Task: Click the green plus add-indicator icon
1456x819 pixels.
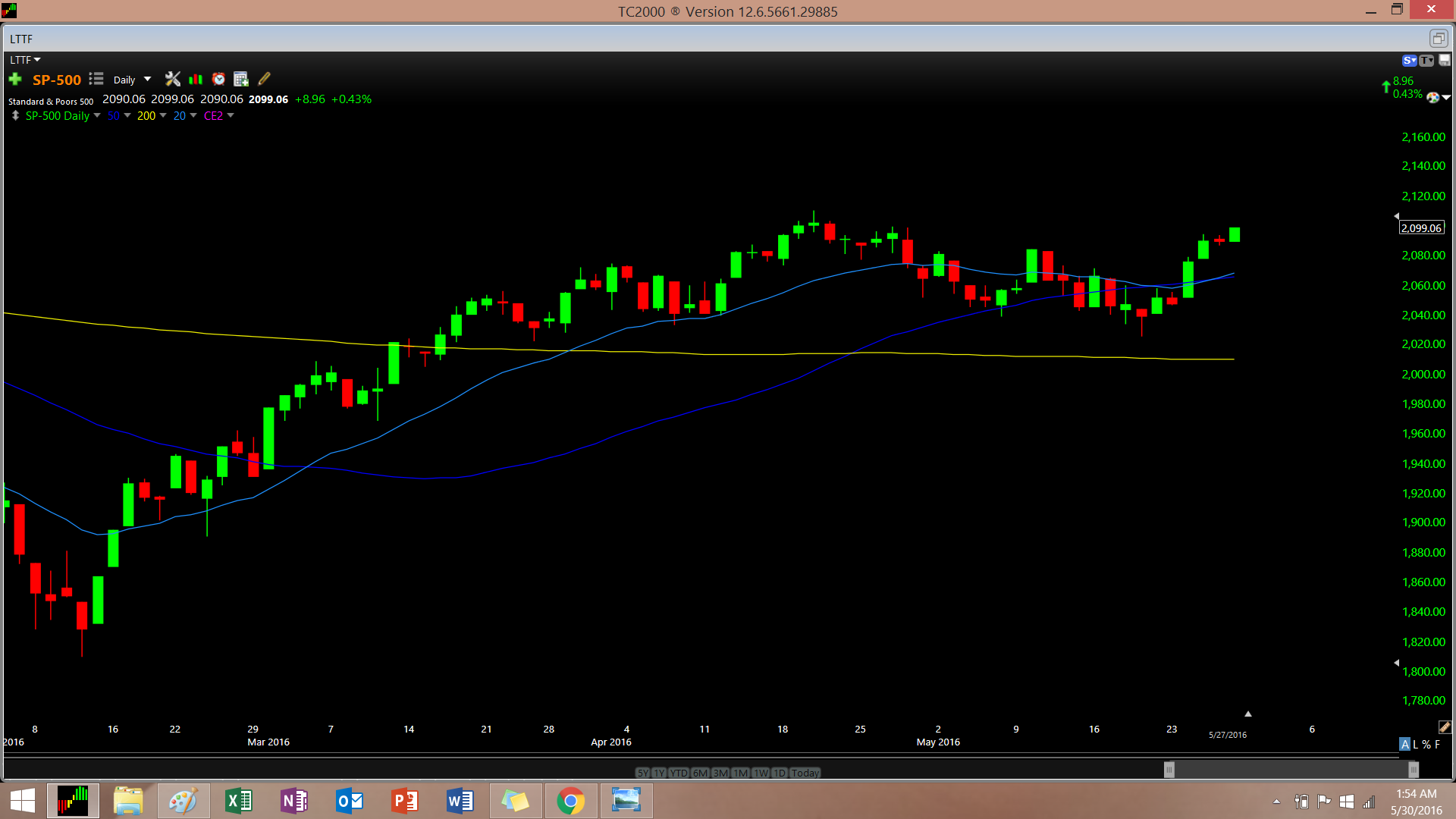Action: 15,80
